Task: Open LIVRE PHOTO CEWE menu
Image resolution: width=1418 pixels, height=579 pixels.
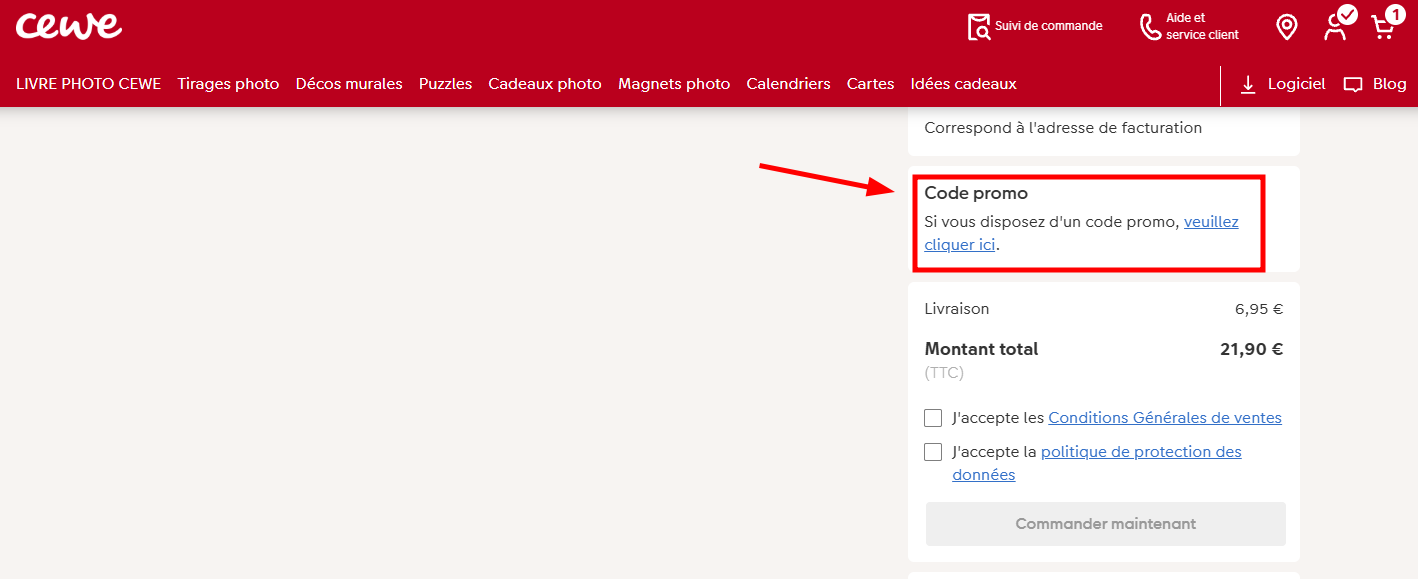Action: pyautogui.click(x=88, y=84)
